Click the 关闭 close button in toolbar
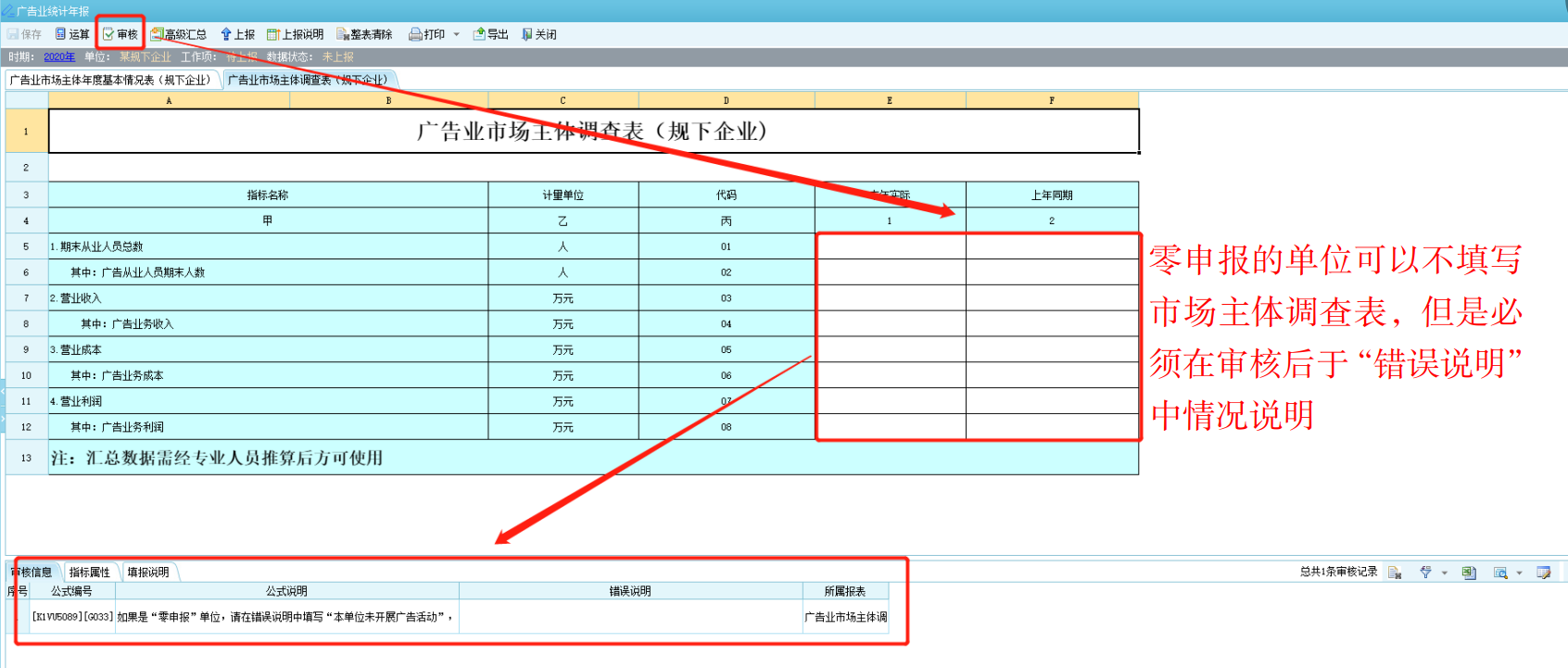 (x=538, y=34)
